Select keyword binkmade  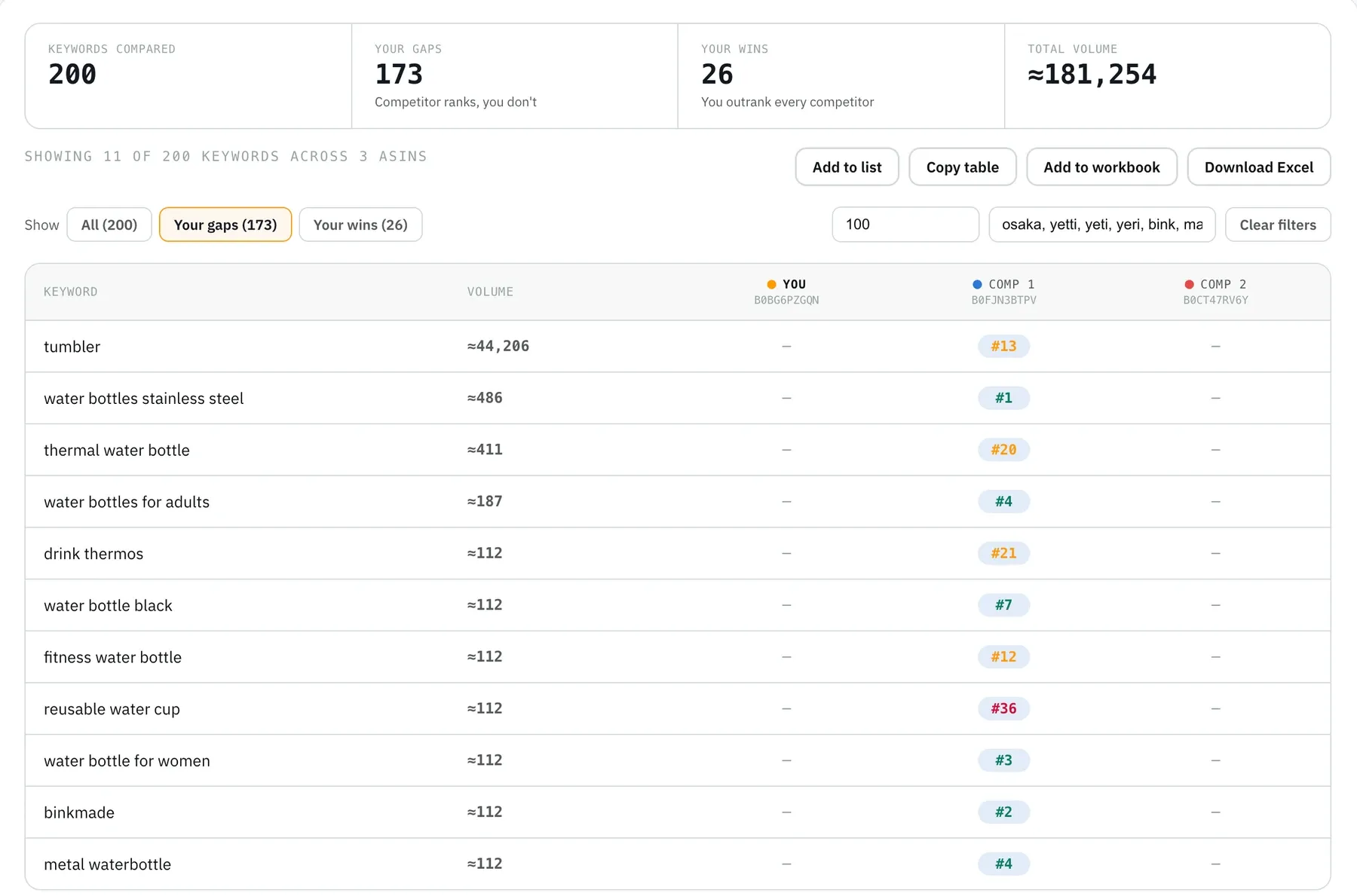79,812
